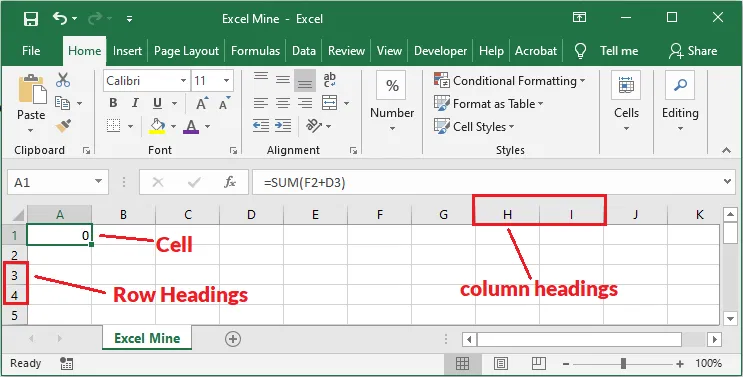Toggle Middle Align

283,80
